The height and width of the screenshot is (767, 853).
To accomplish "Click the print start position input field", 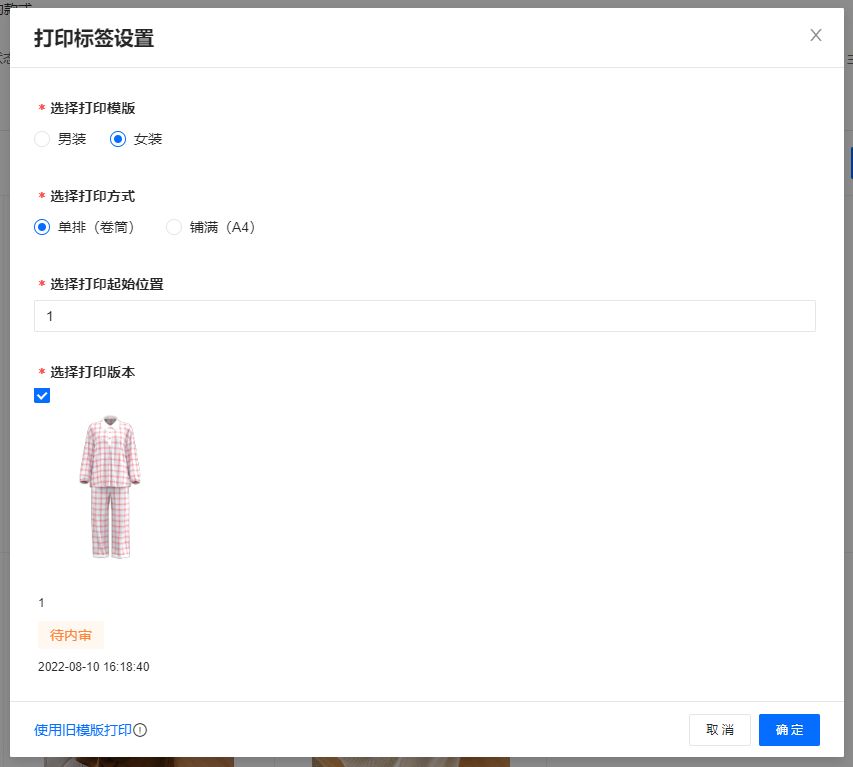I will pos(424,316).
